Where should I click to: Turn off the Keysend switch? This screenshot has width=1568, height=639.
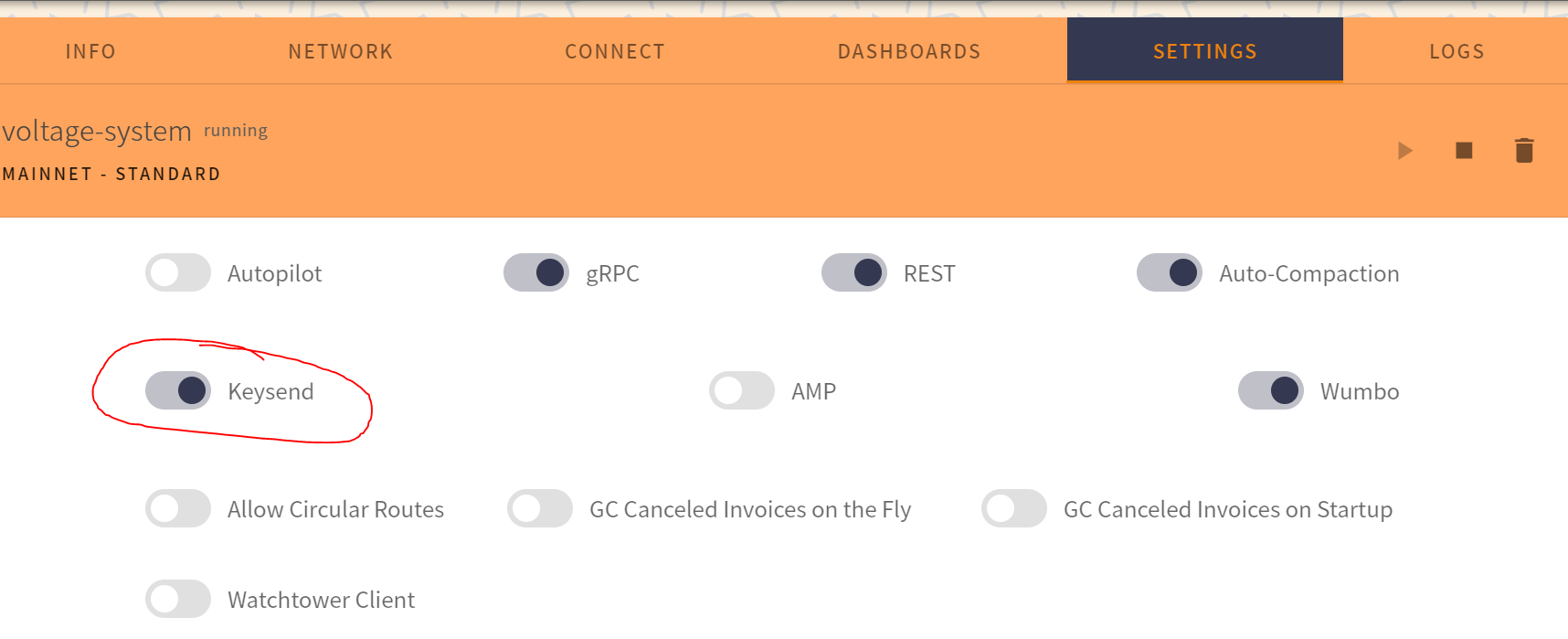(x=178, y=390)
